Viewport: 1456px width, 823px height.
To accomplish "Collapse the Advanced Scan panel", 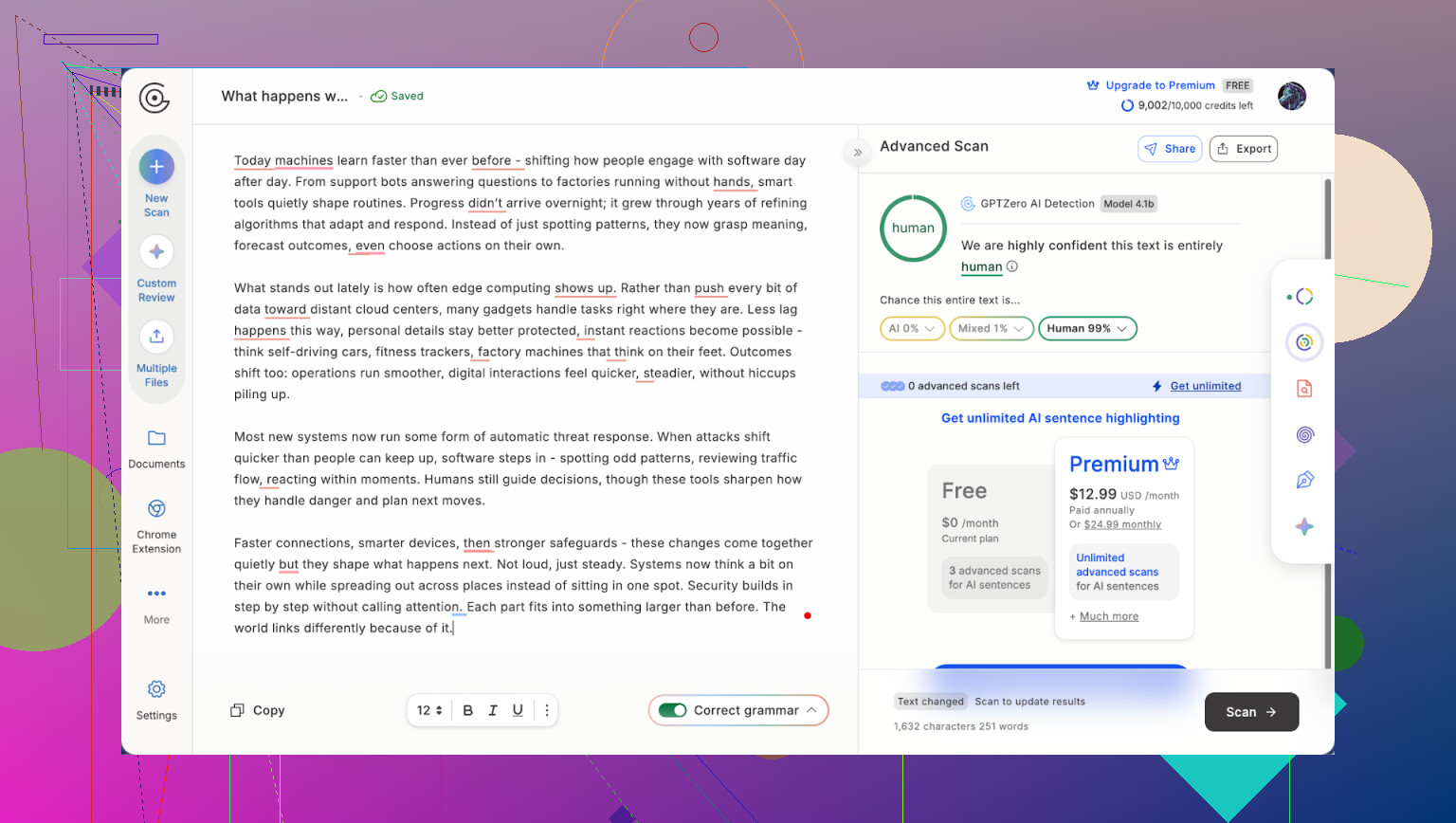I will click(858, 152).
